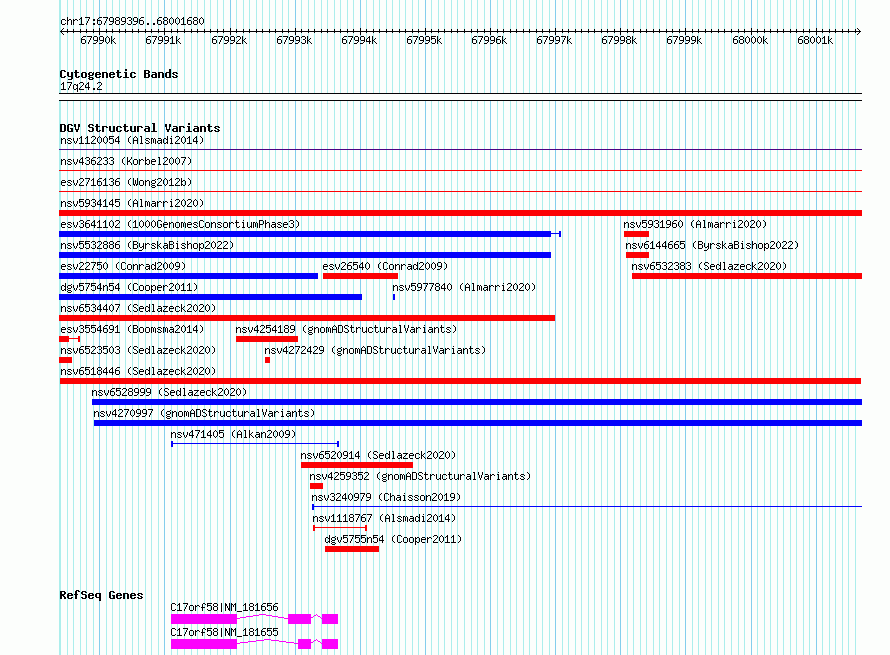Click the left arrow of the ruler
Image resolution: width=890 pixels, height=655 pixels.
click(x=62, y=31)
